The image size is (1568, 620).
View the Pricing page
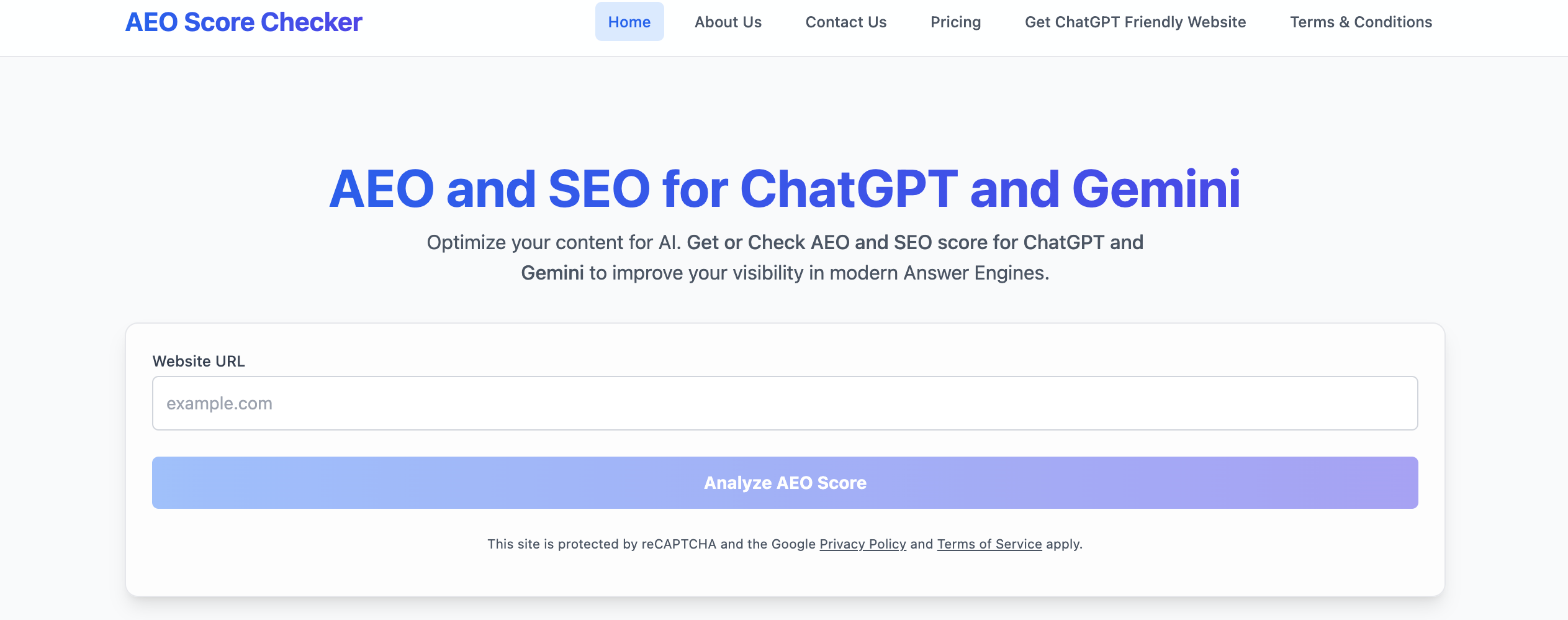pos(955,22)
